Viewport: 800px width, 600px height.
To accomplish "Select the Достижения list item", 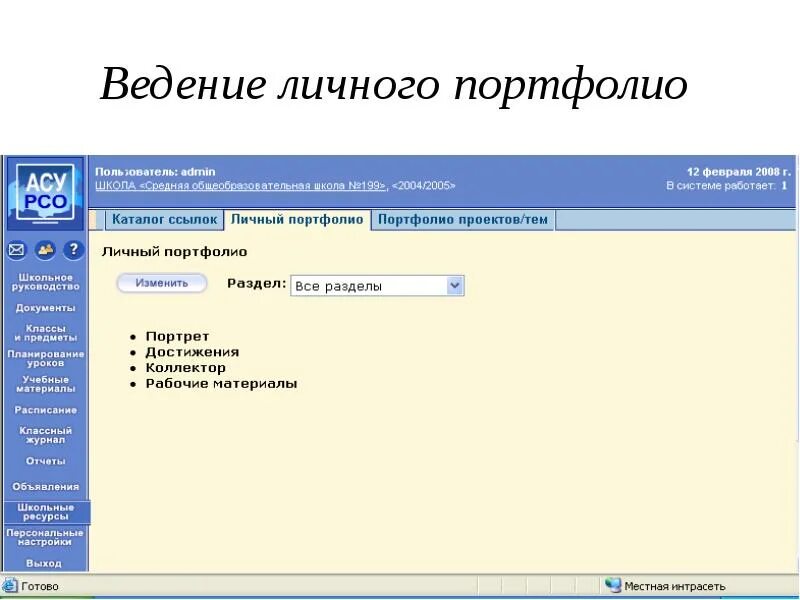I will [192, 352].
